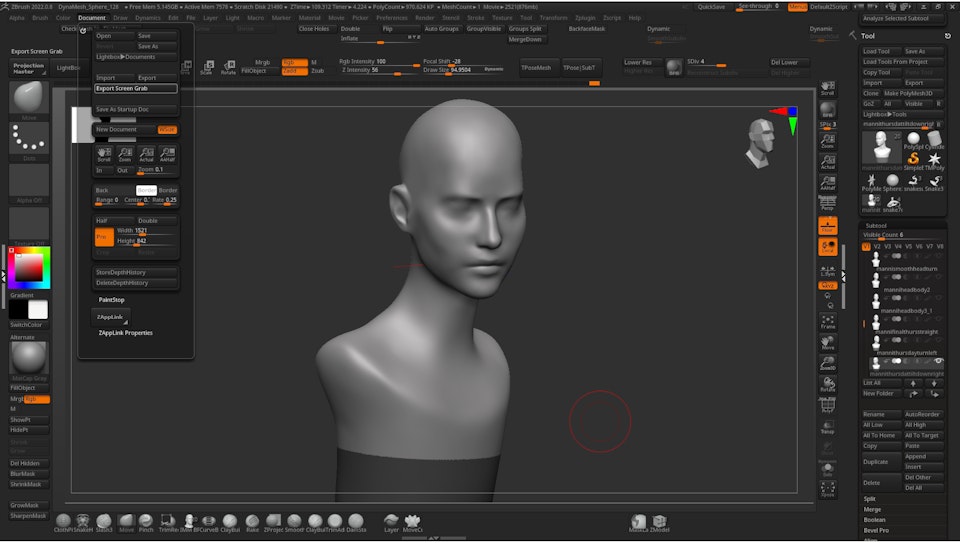Toggle Rgb mode in top shelf
The width and height of the screenshot is (960, 543).
(294, 62)
